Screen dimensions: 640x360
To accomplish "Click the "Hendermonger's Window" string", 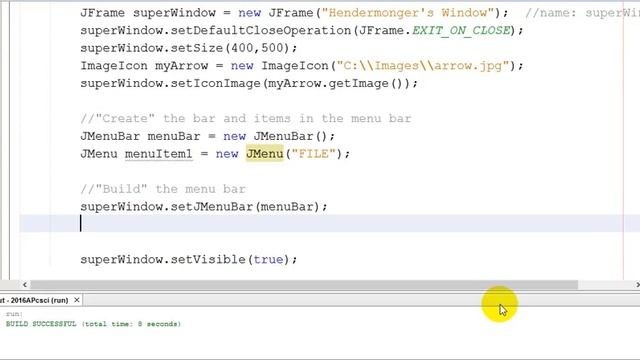I will [408, 13].
